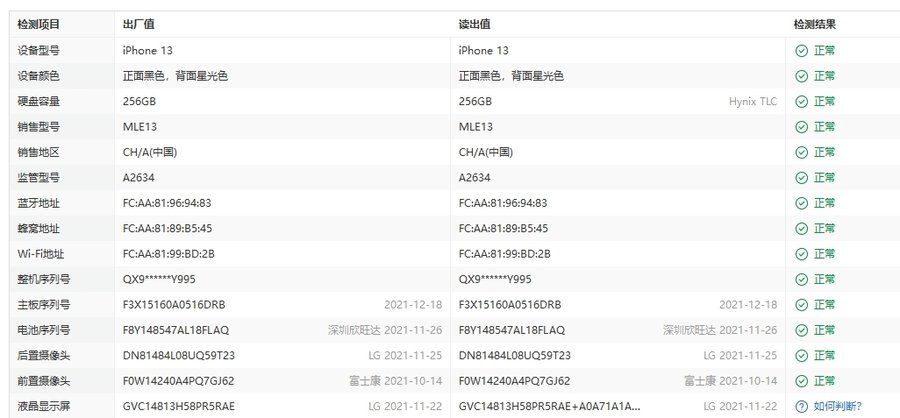Click factory value MLE13 under 出厂值
900x418 pixels.
click(139, 127)
